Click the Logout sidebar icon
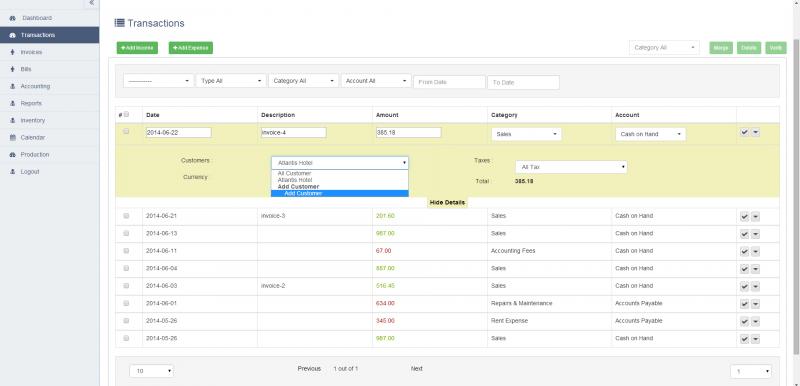Image resolution: width=800 pixels, height=386 pixels. [x=12, y=171]
